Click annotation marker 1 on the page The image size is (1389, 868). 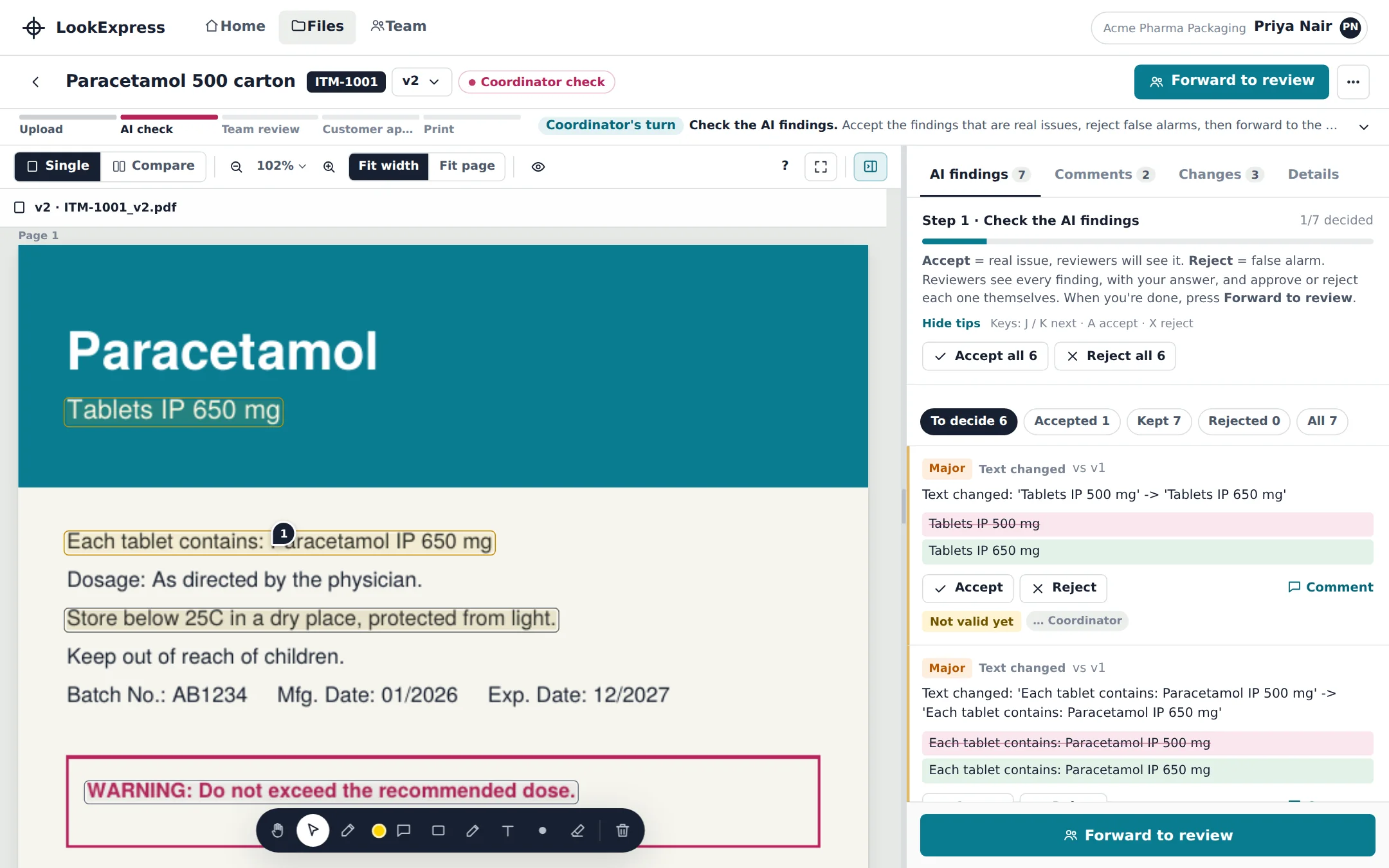click(284, 534)
